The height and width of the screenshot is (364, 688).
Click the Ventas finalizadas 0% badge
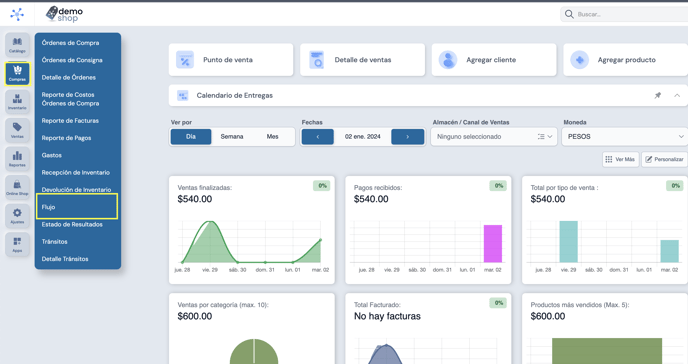(322, 186)
